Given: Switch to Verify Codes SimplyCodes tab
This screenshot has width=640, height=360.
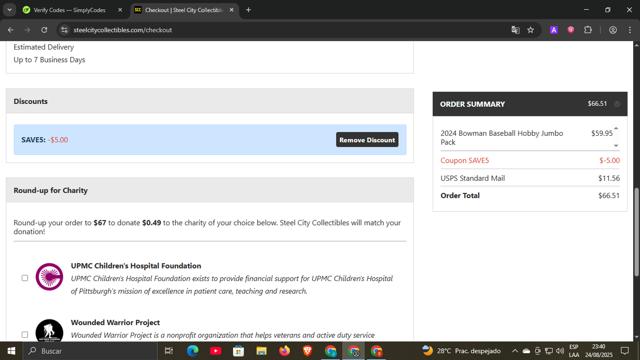Looking at the screenshot, I should tap(69, 10).
